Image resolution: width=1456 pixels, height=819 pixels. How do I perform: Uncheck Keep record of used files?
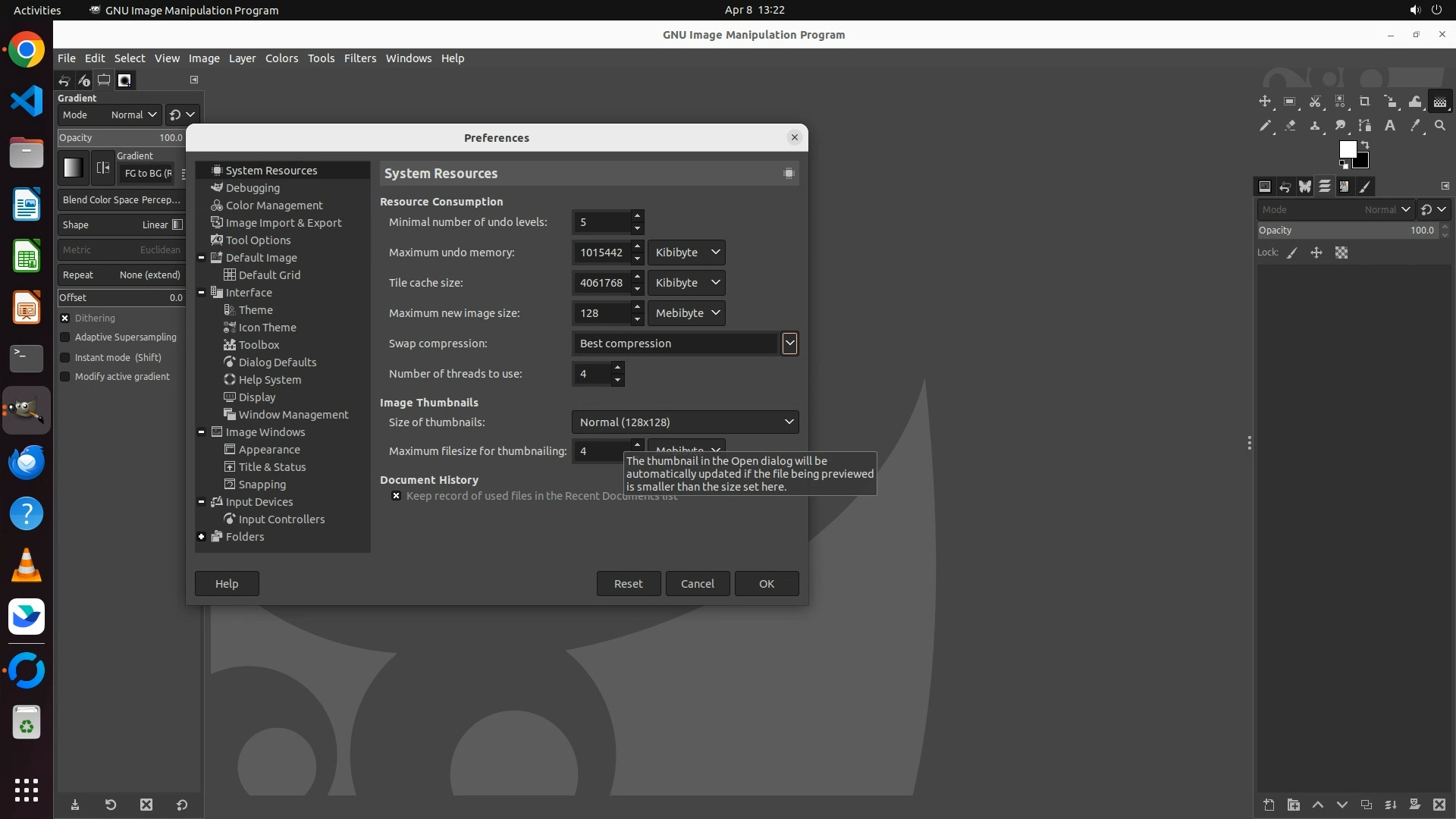[396, 496]
